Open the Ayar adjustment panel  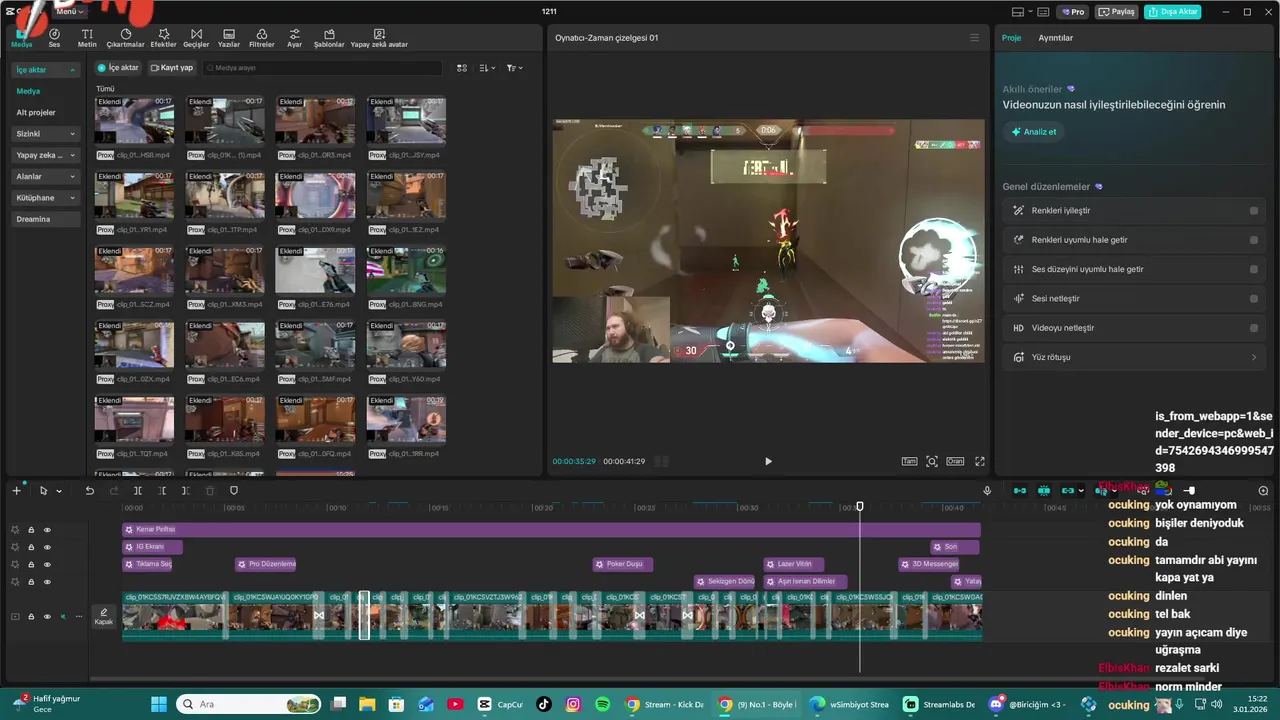point(294,38)
